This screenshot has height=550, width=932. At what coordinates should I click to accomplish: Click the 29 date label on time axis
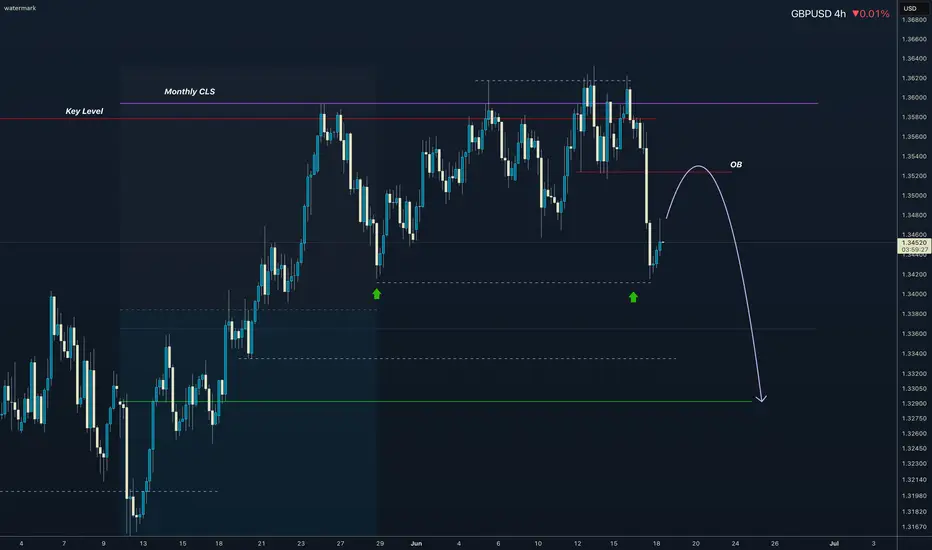click(x=380, y=543)
